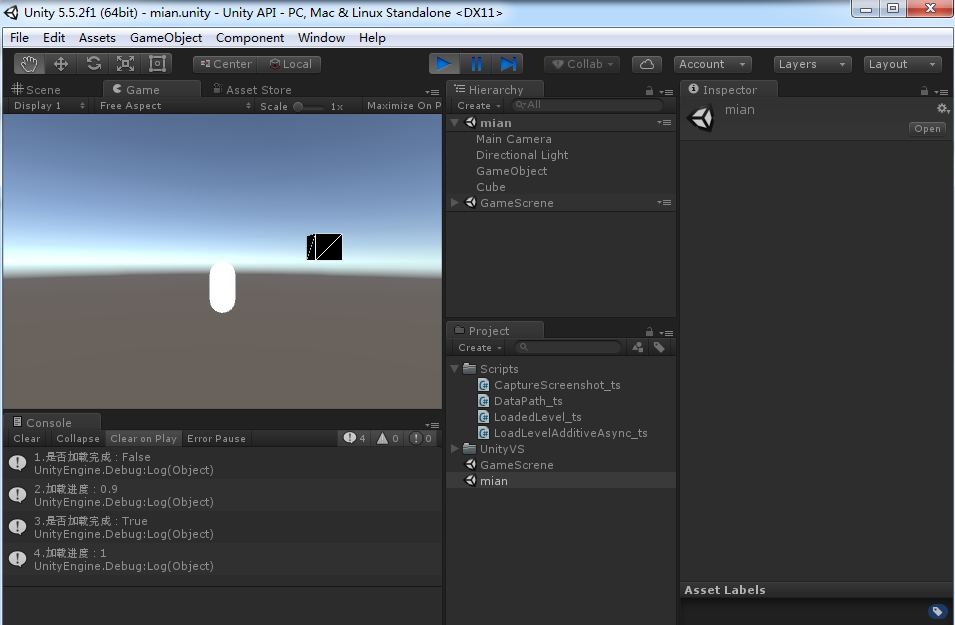Toggle Local handle rotation
This screenshot has width=955, height=625.
pos(289,64)
